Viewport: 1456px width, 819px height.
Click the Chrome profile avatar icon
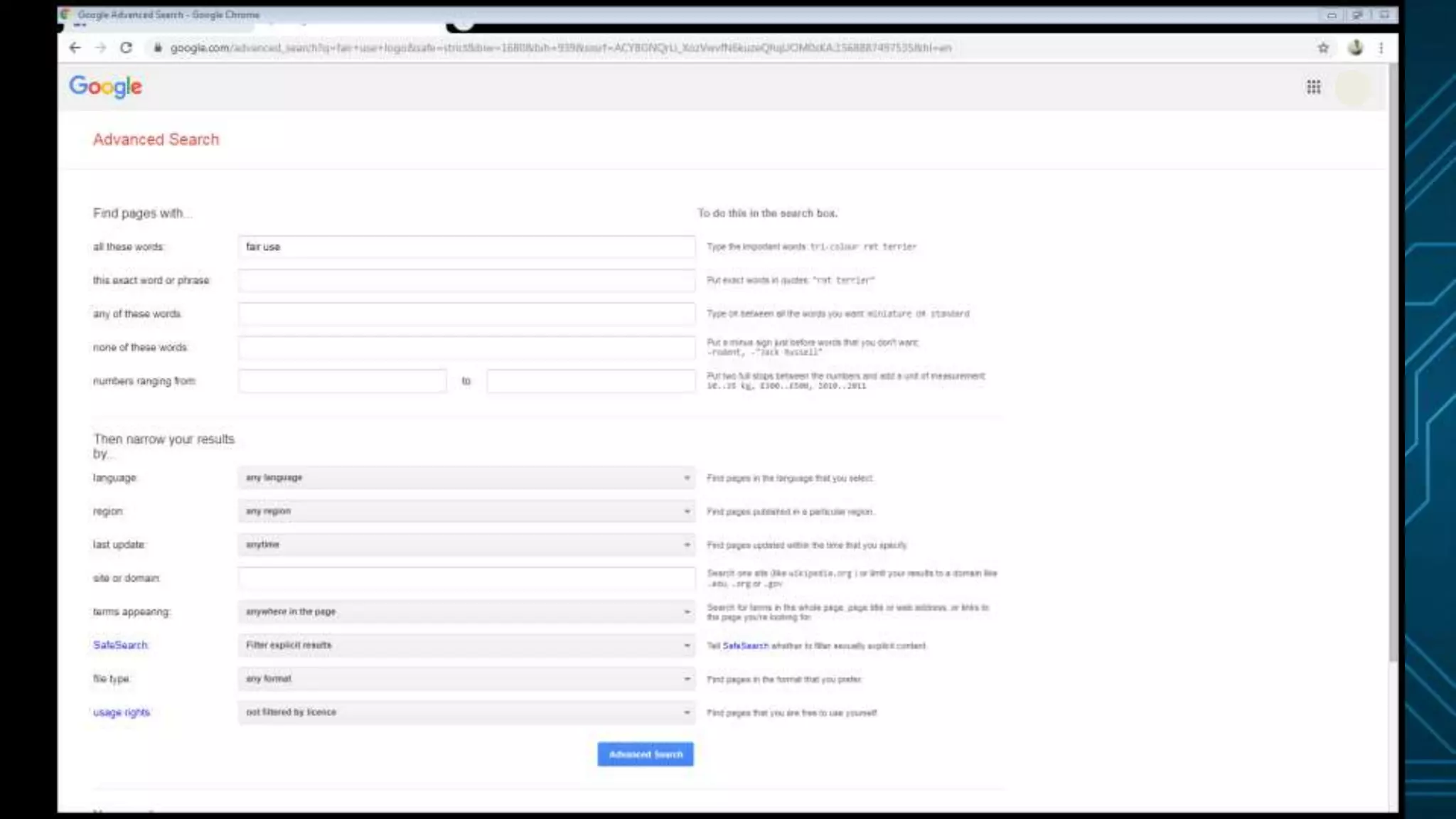coord(1355,48)
